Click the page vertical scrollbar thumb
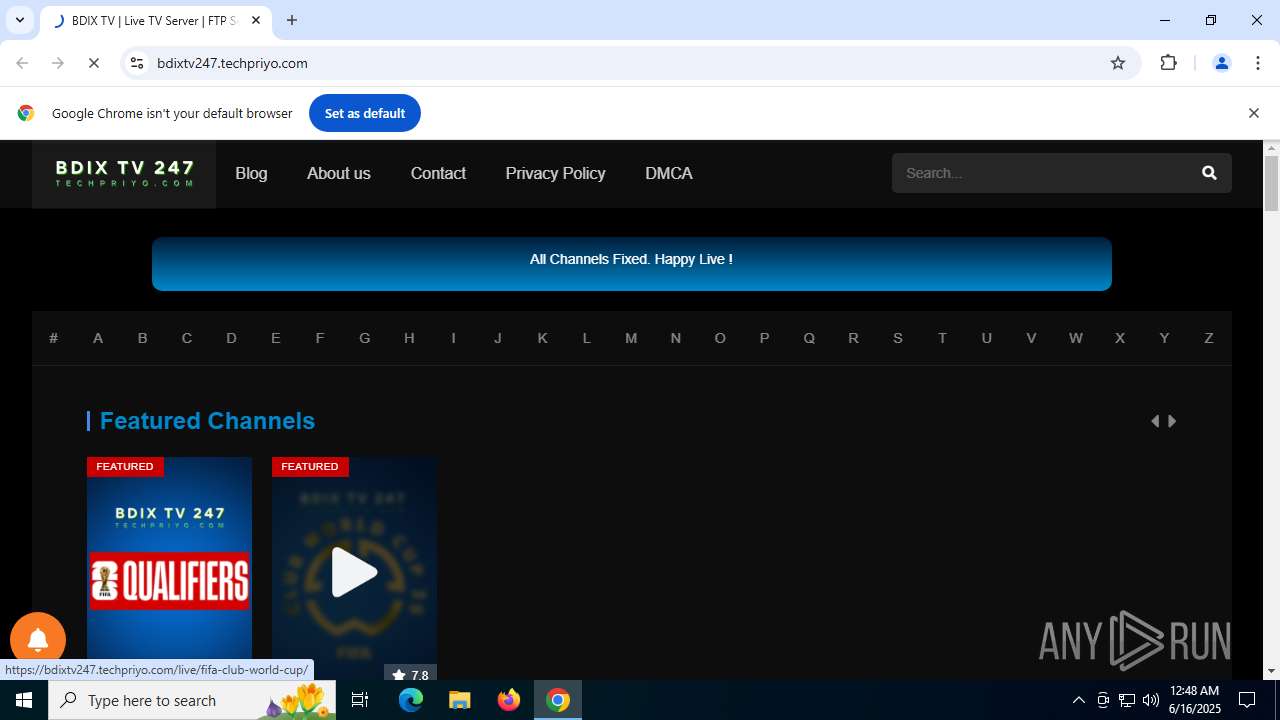 [x=1272, y=183]
